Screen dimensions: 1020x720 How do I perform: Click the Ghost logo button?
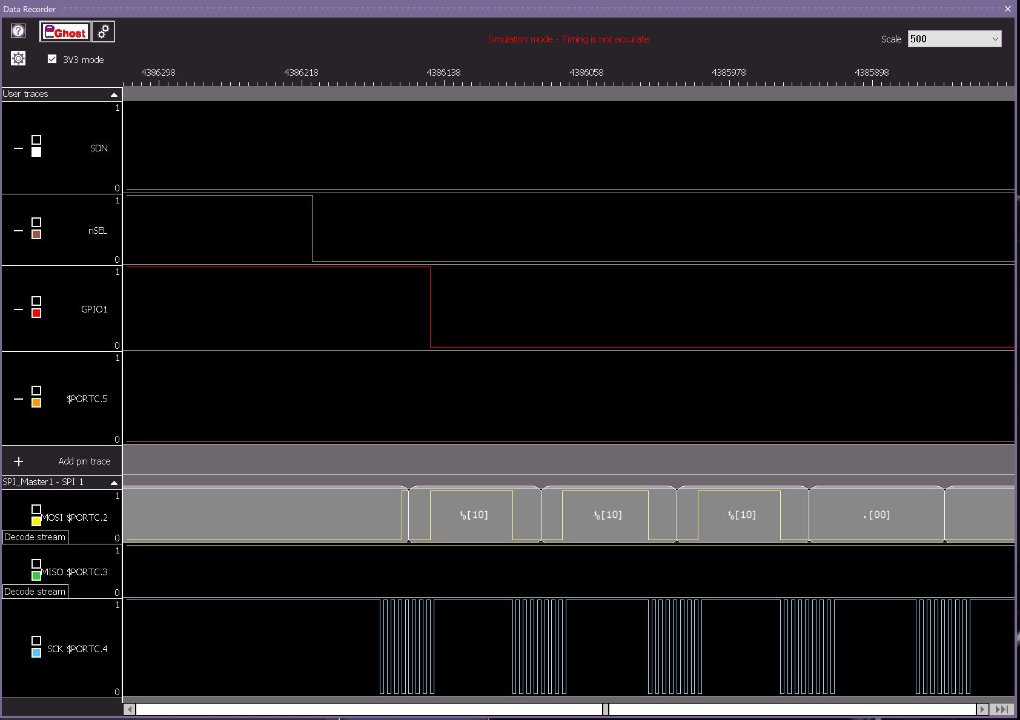[65, 32]
